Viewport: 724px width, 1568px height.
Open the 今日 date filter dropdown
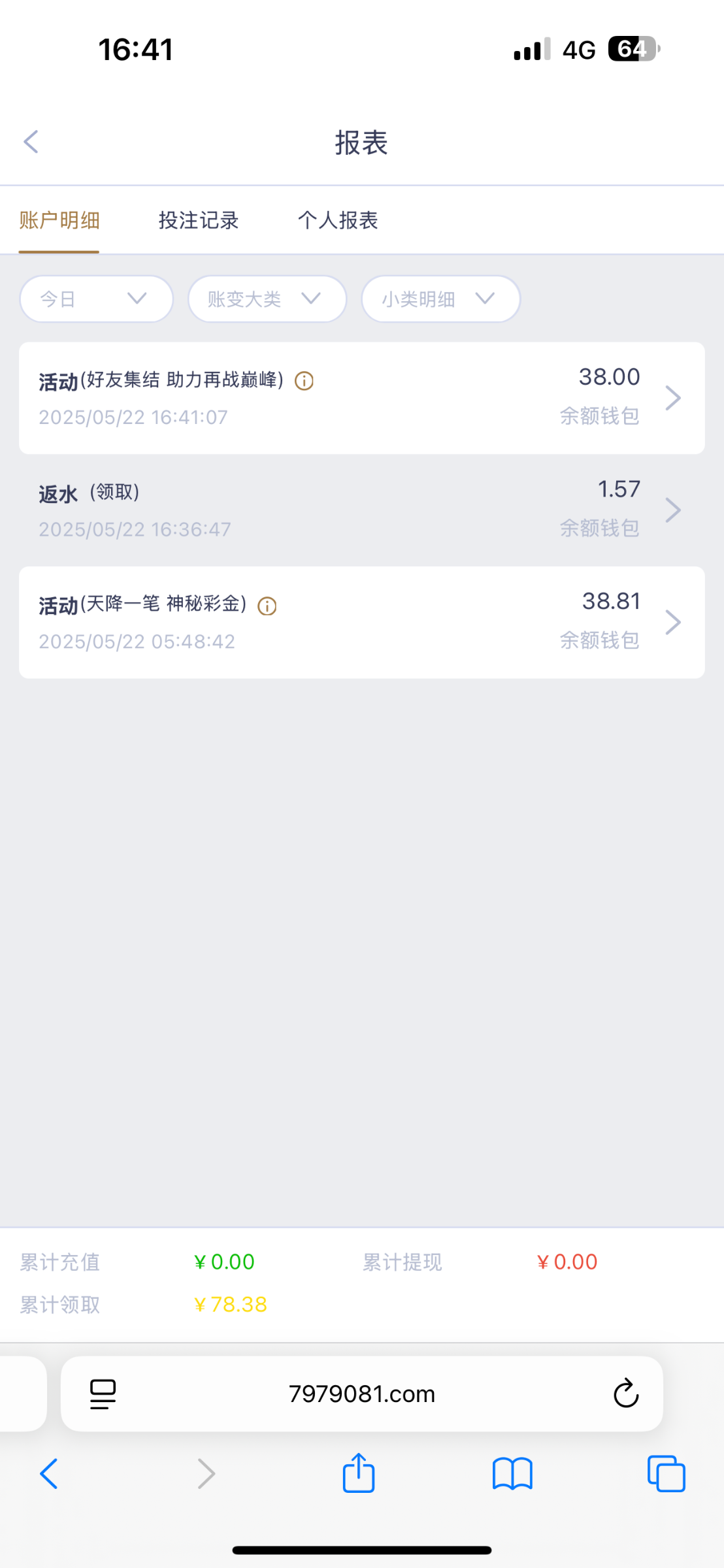point(96,299)
